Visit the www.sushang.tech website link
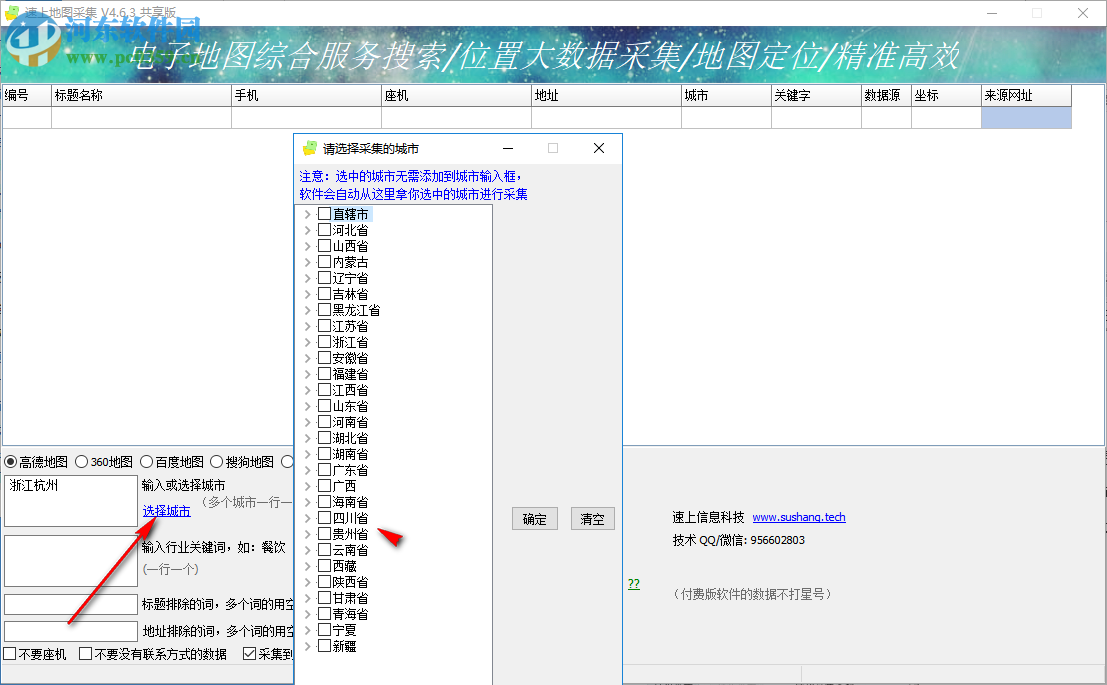Screen dimensions: 1107x685 (801, 517)
